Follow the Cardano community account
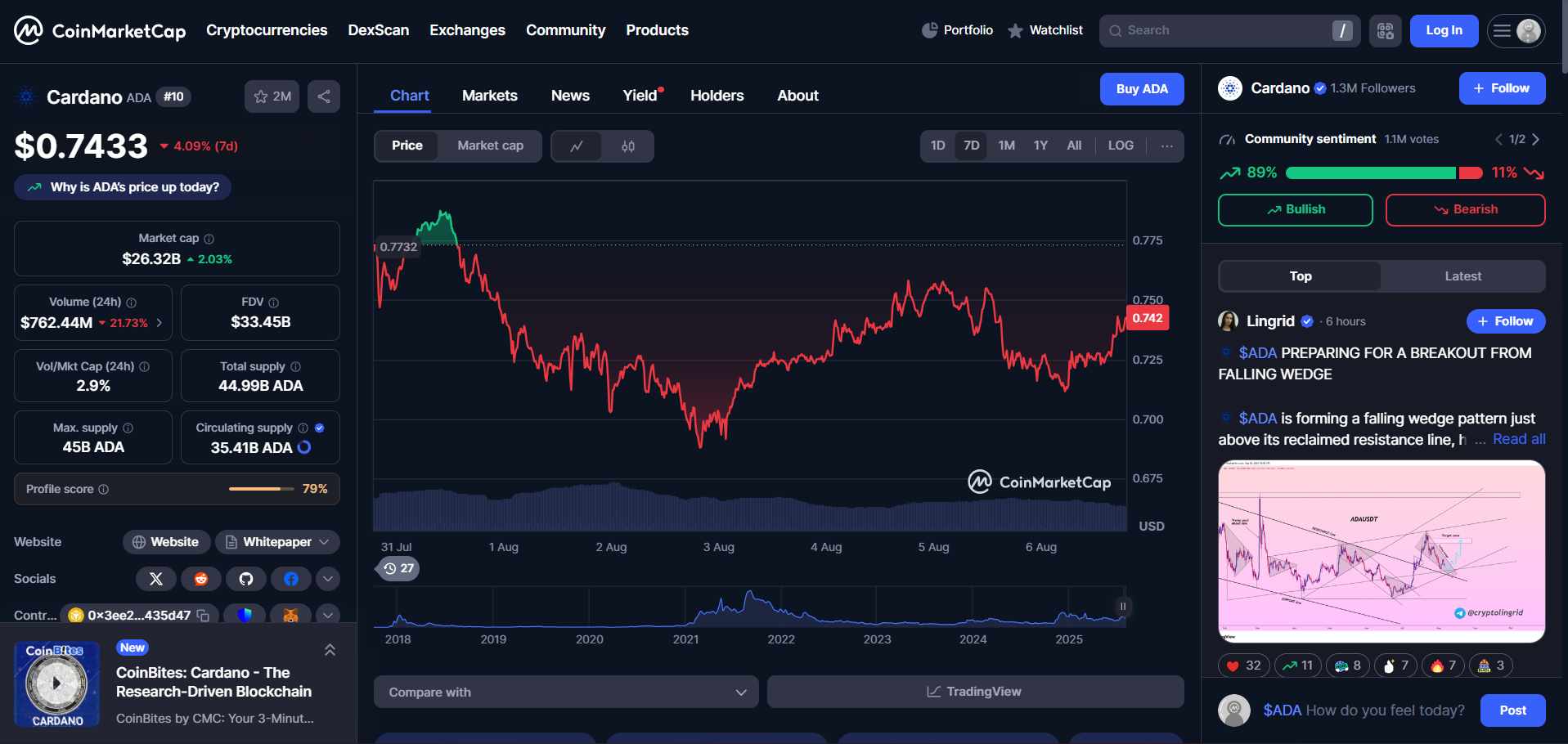 click(1502, 88)
